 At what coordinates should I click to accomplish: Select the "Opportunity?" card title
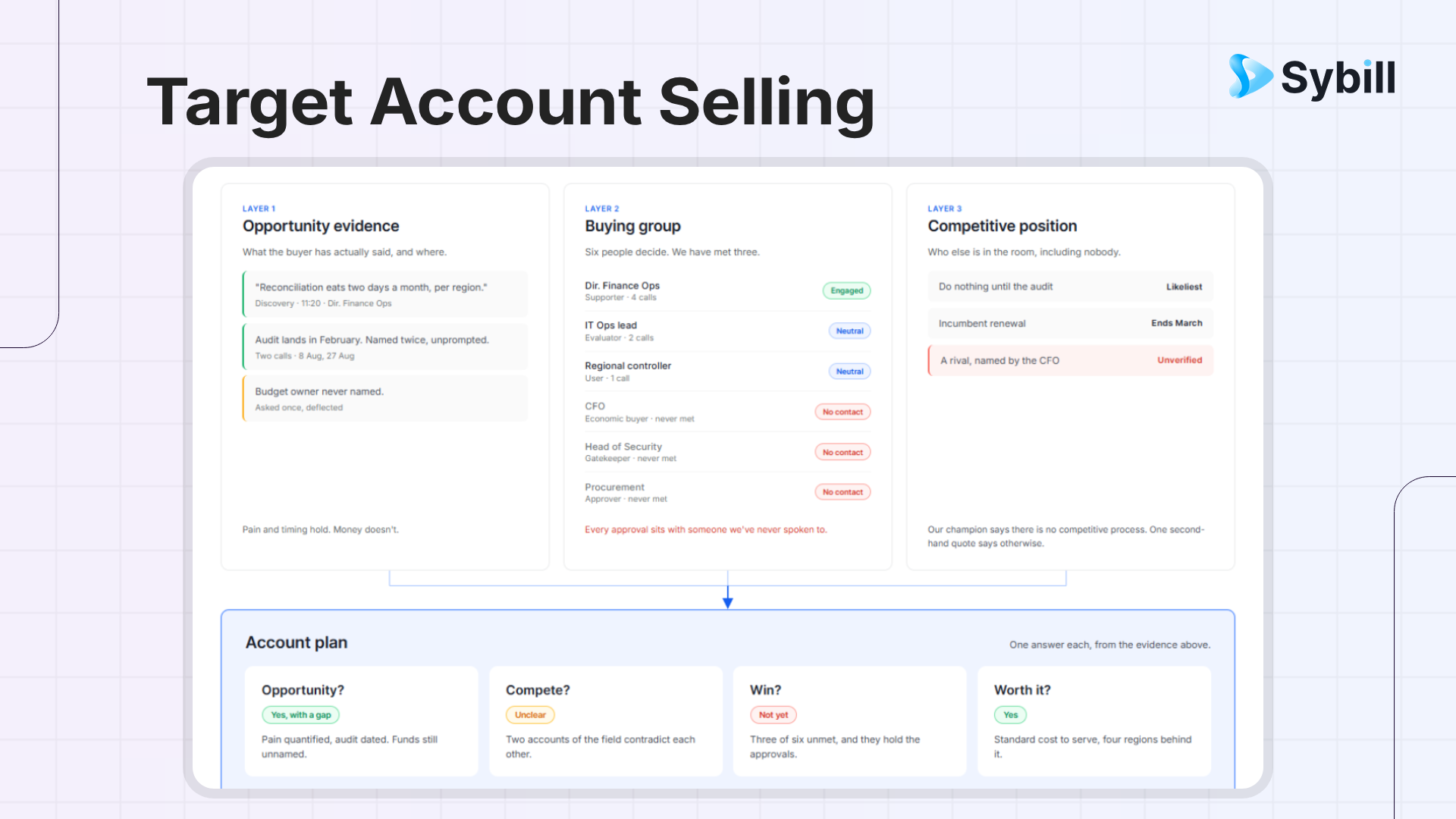click(303, 690)
